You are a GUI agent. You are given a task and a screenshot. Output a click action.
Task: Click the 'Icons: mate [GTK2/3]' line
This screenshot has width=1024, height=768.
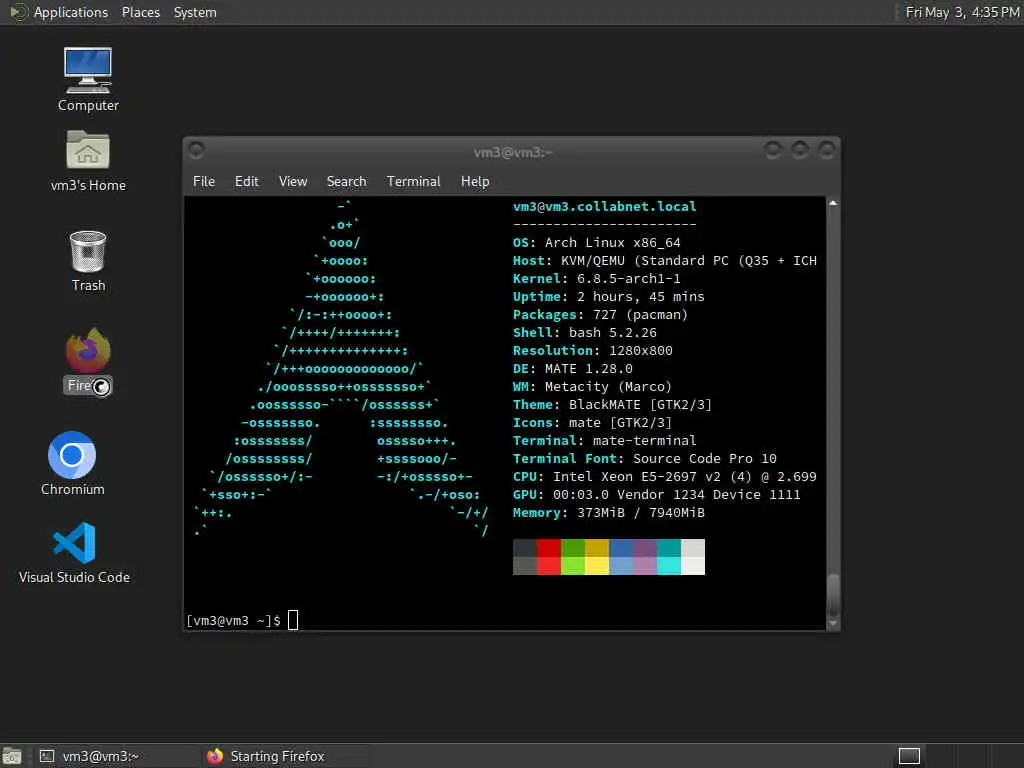pyautogui.click(x=592, y=423)
